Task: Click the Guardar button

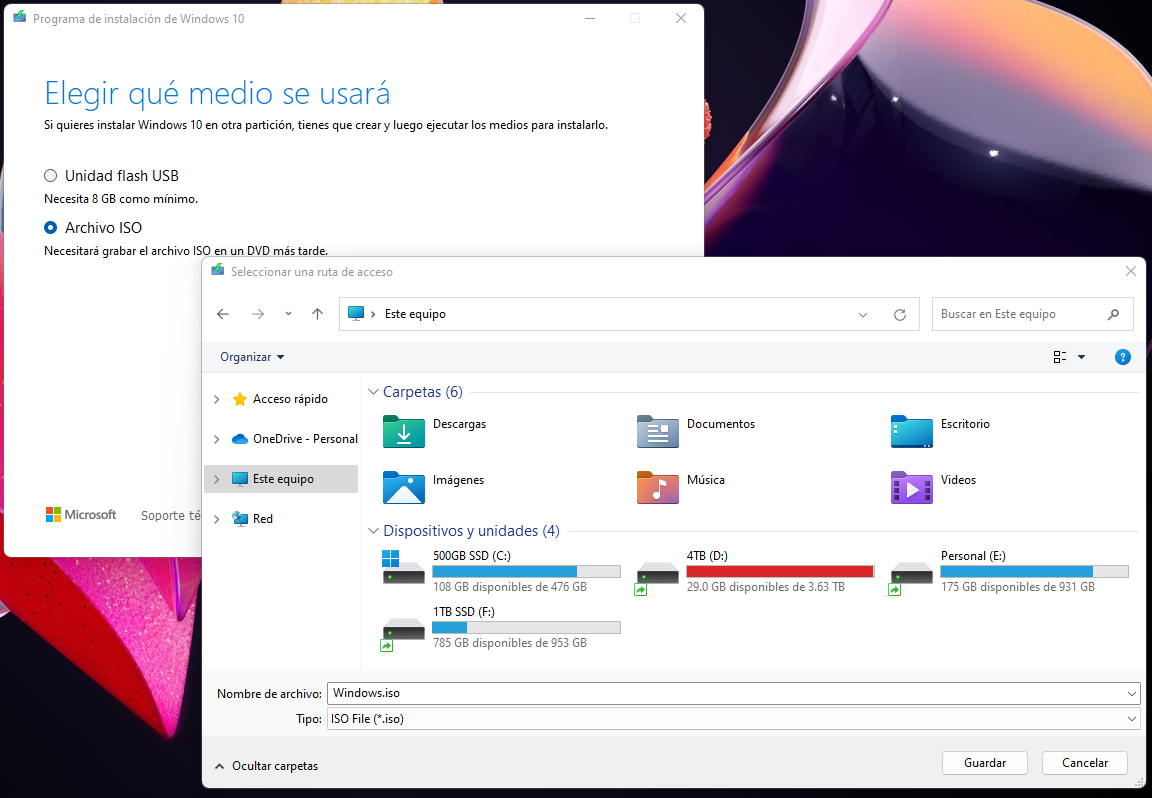Action: [x=984, y=763]
